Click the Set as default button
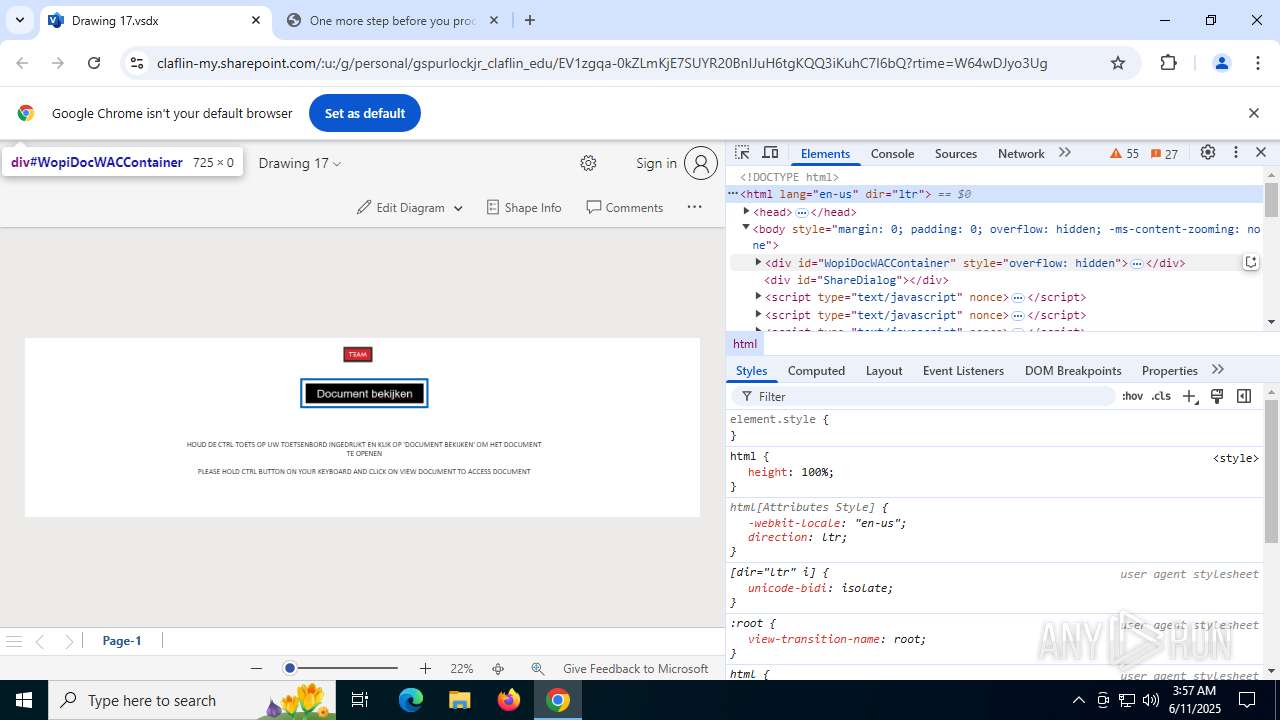Image resolution: width=1280 pixels, height=720 pixels. [365, 113]
